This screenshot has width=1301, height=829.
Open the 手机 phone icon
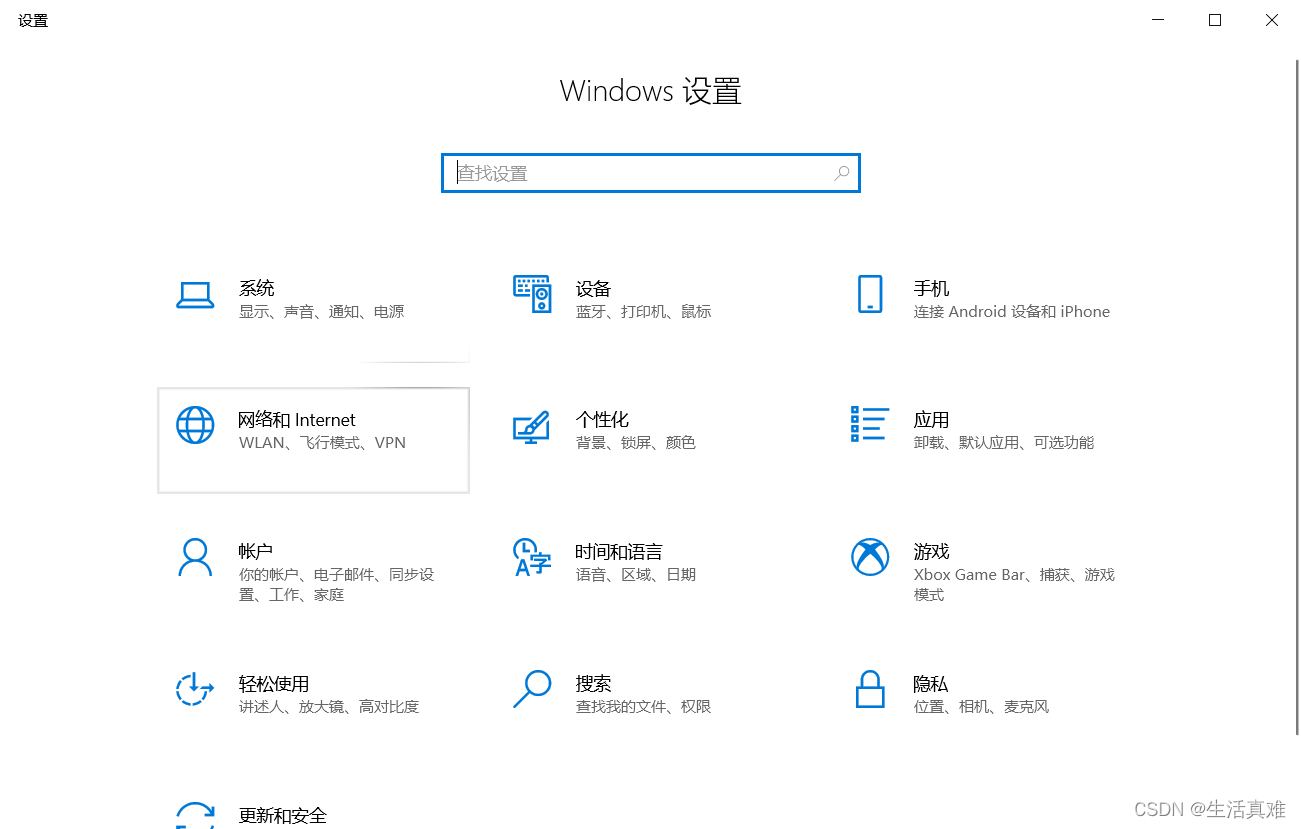(x=870, y=294)
